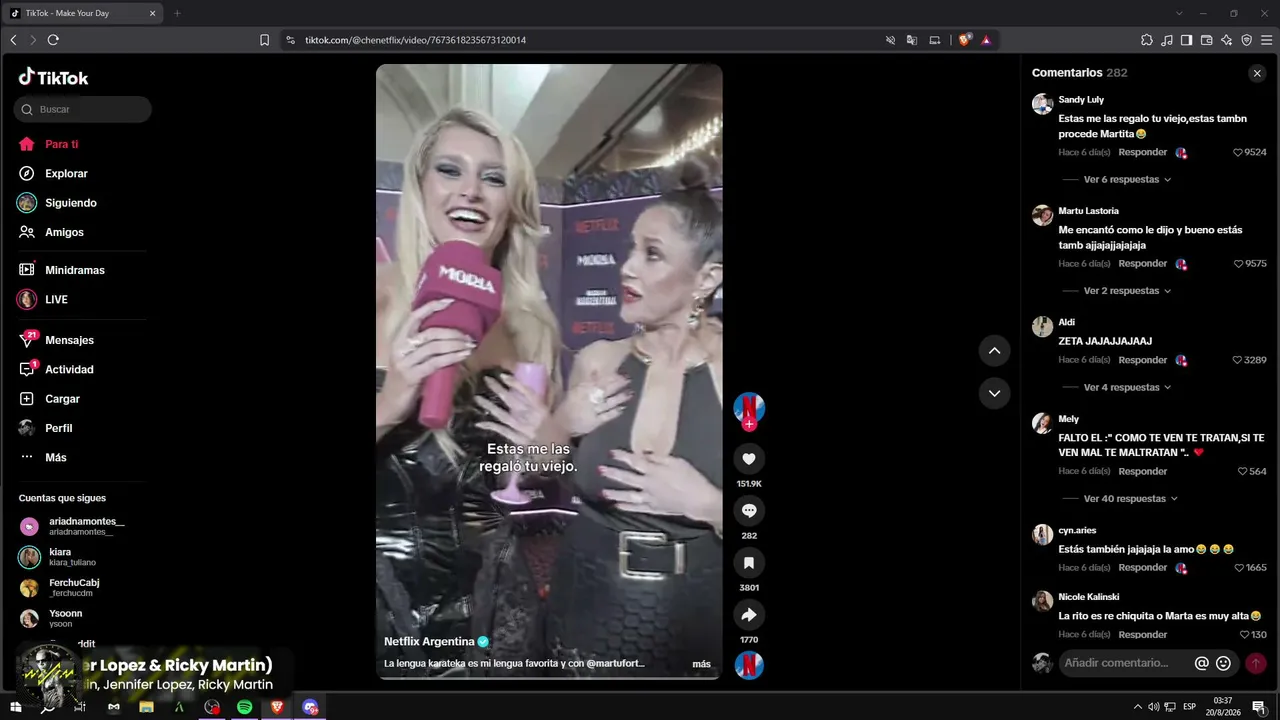Open Brave Rewards triangle icon
The height and width of the screenshot is (720, 1280).
pos(986,40)
